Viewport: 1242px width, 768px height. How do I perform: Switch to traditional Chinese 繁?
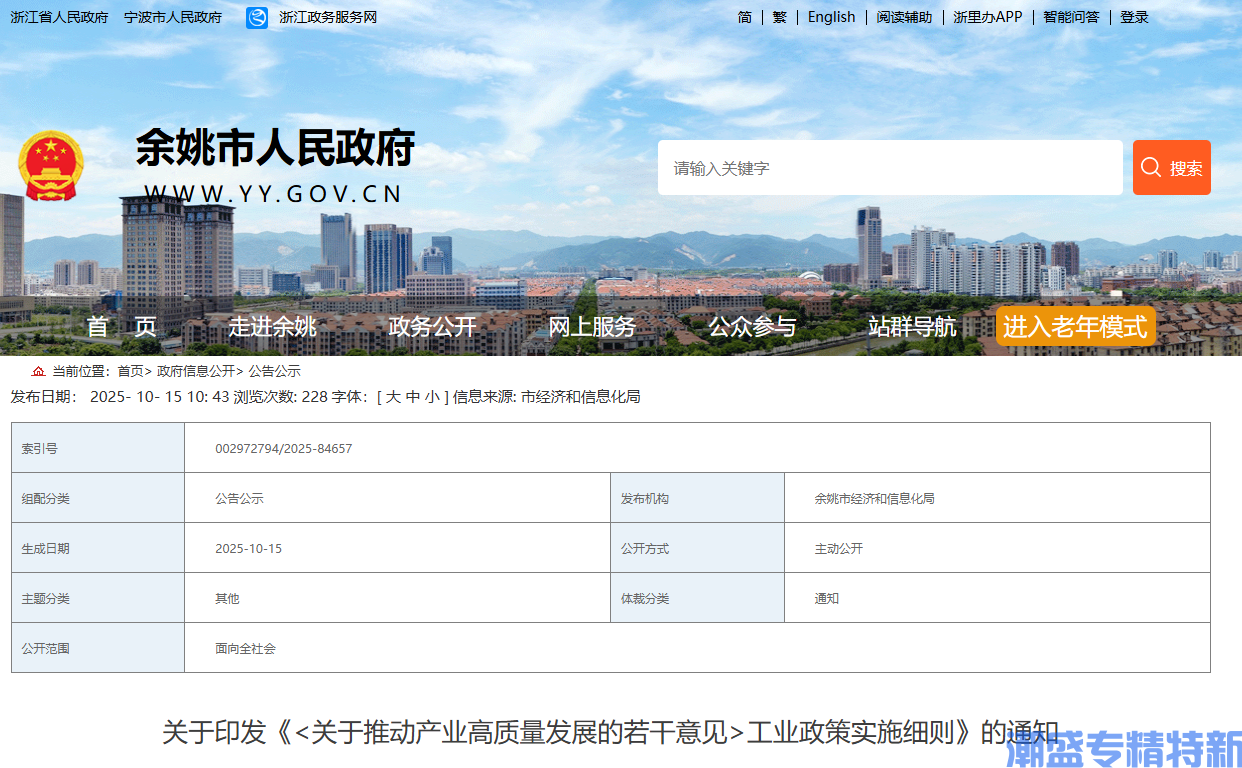click(x=780, y=17)
